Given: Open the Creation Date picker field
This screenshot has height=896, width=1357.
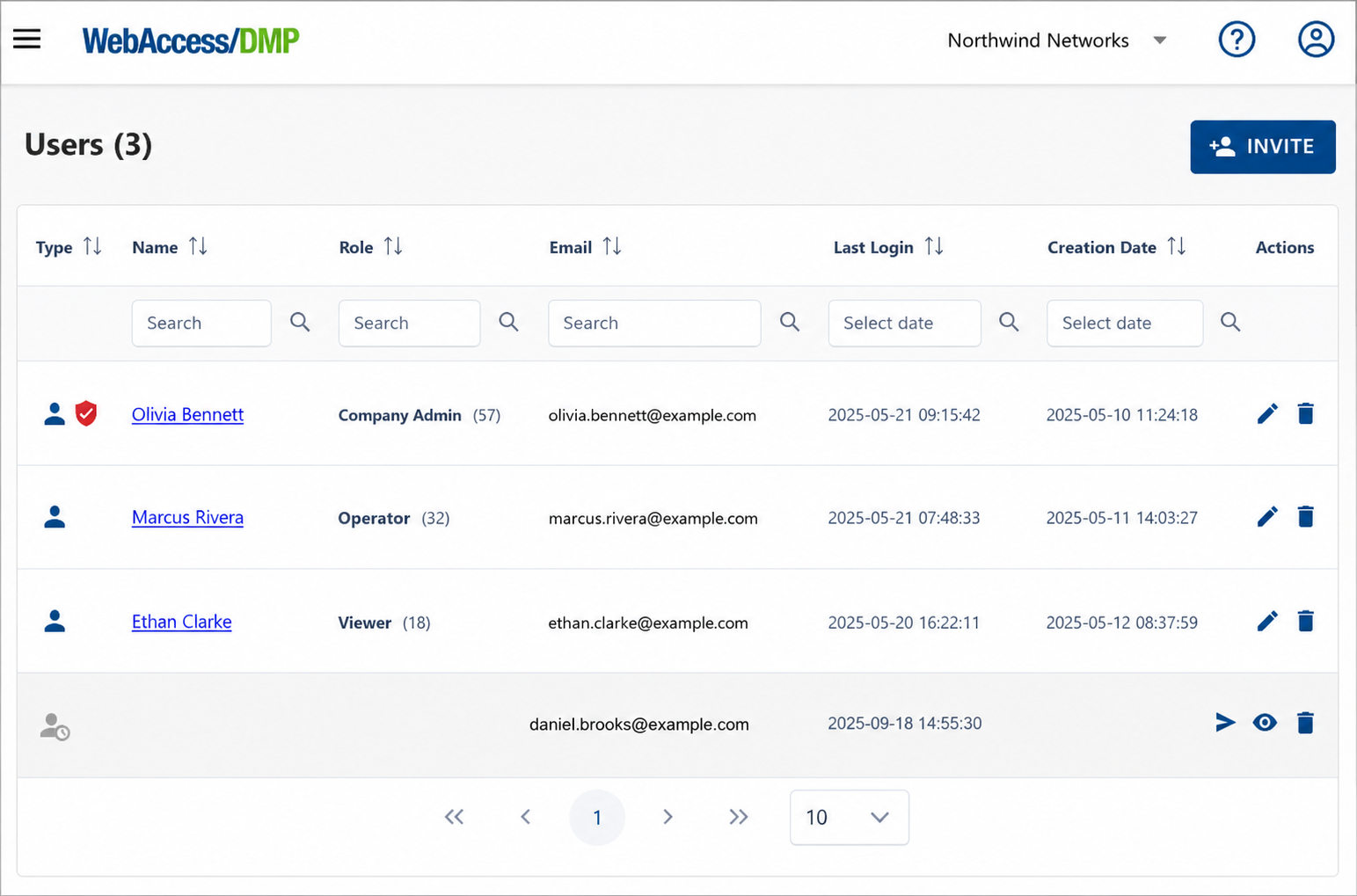Looking at the screenshot, I should (1125, 323).
